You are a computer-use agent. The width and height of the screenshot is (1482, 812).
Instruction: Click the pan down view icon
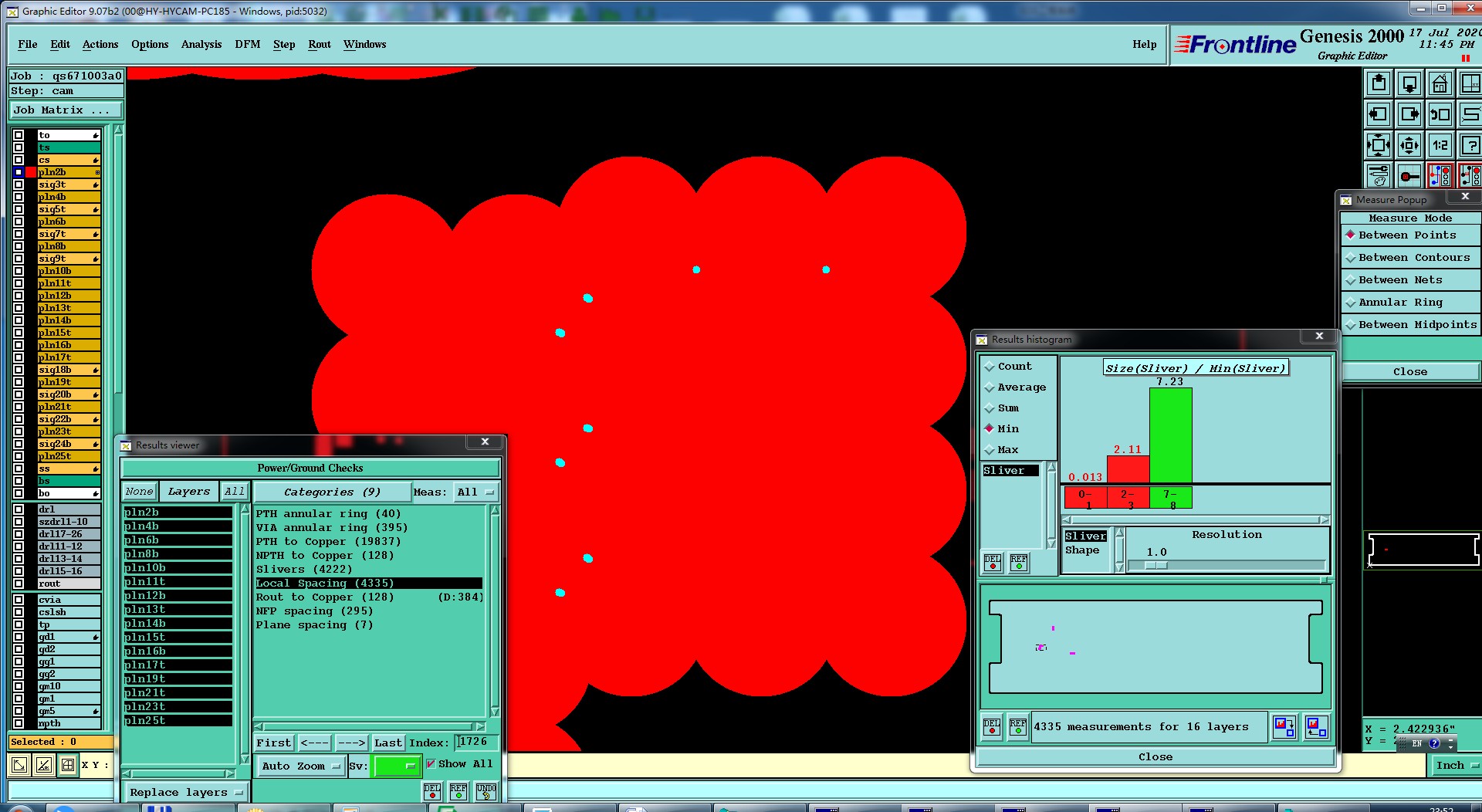(1409, 83)
